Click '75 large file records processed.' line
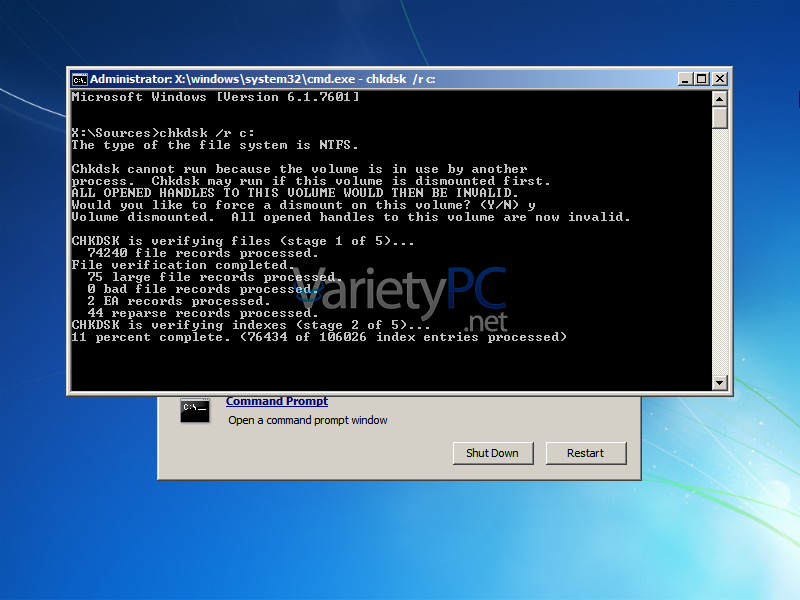Screen dimensions: 800x600 point(215,277)
